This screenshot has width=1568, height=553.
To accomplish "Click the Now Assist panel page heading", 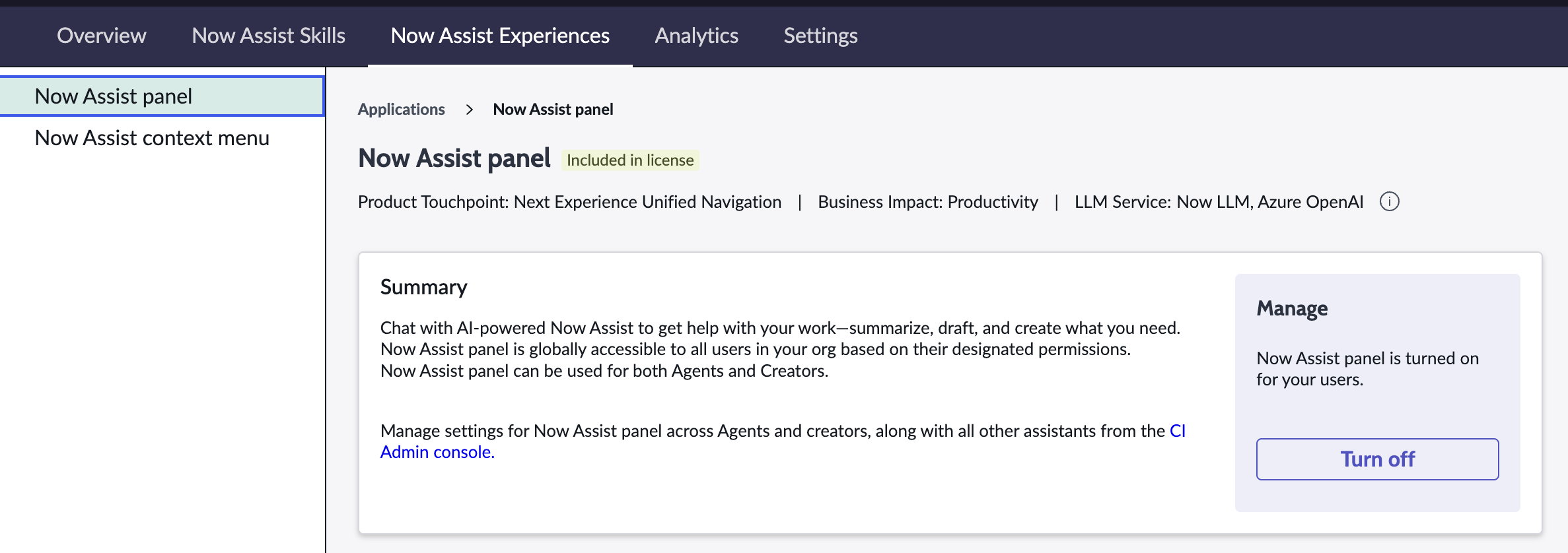I will 454,158.
